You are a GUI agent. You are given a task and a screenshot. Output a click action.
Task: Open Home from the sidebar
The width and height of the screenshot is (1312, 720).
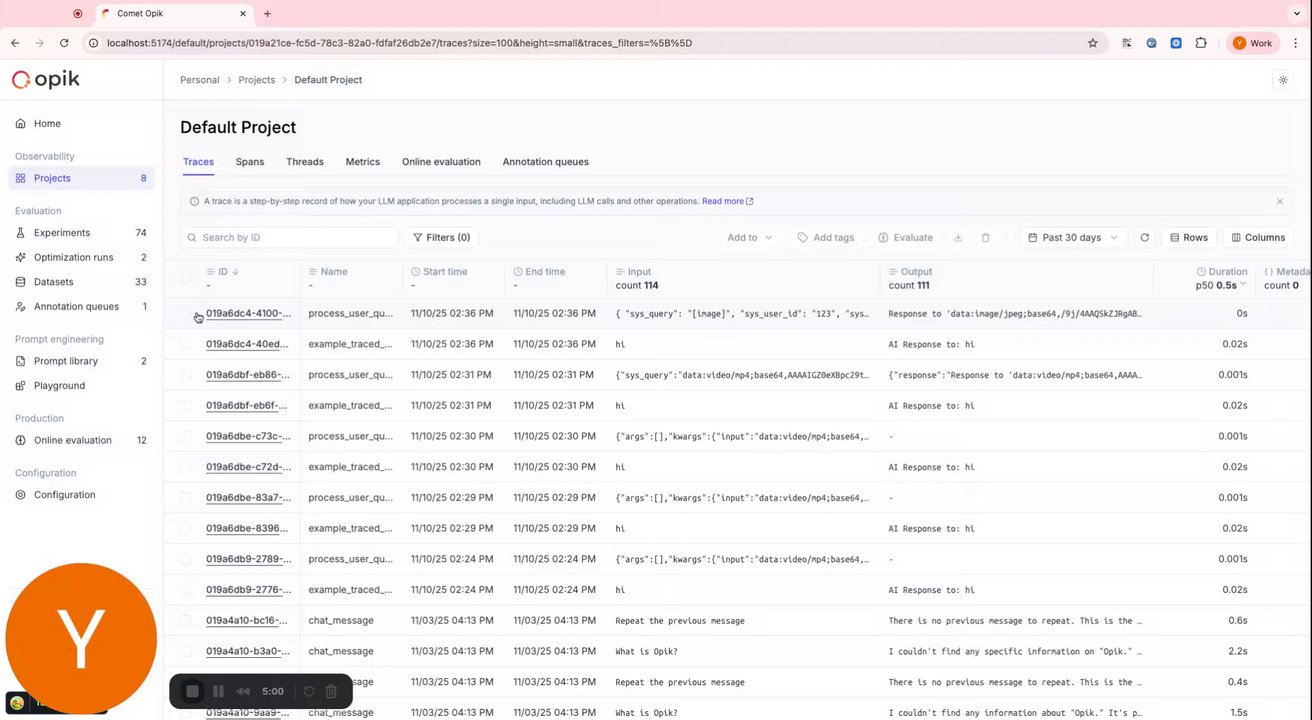(81, 124)
